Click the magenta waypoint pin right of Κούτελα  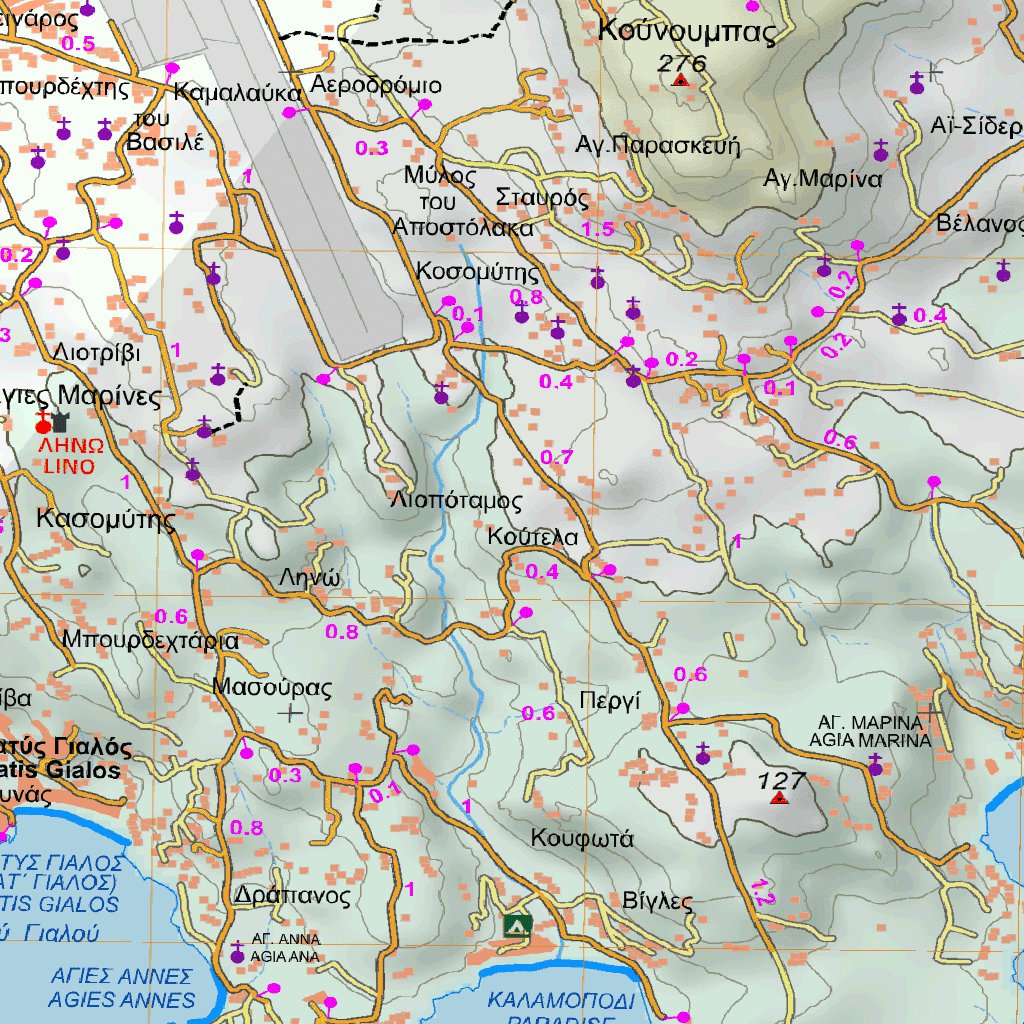tap(608, 570)
